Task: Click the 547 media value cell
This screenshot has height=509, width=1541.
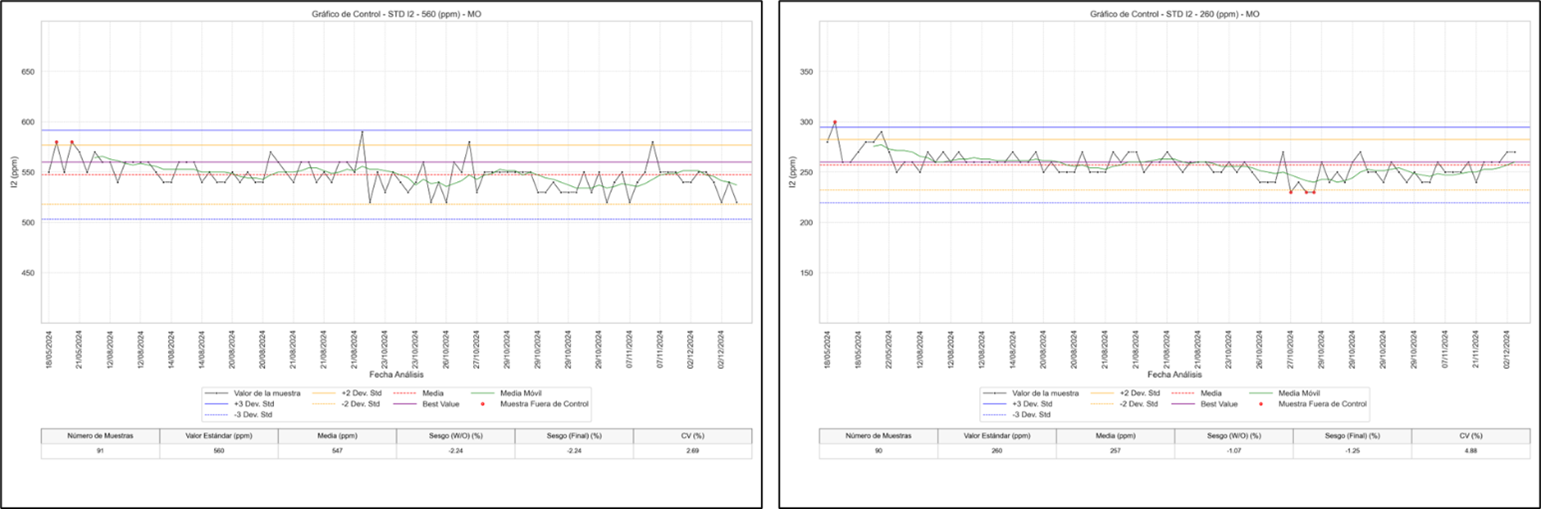Action: [337, 452]
